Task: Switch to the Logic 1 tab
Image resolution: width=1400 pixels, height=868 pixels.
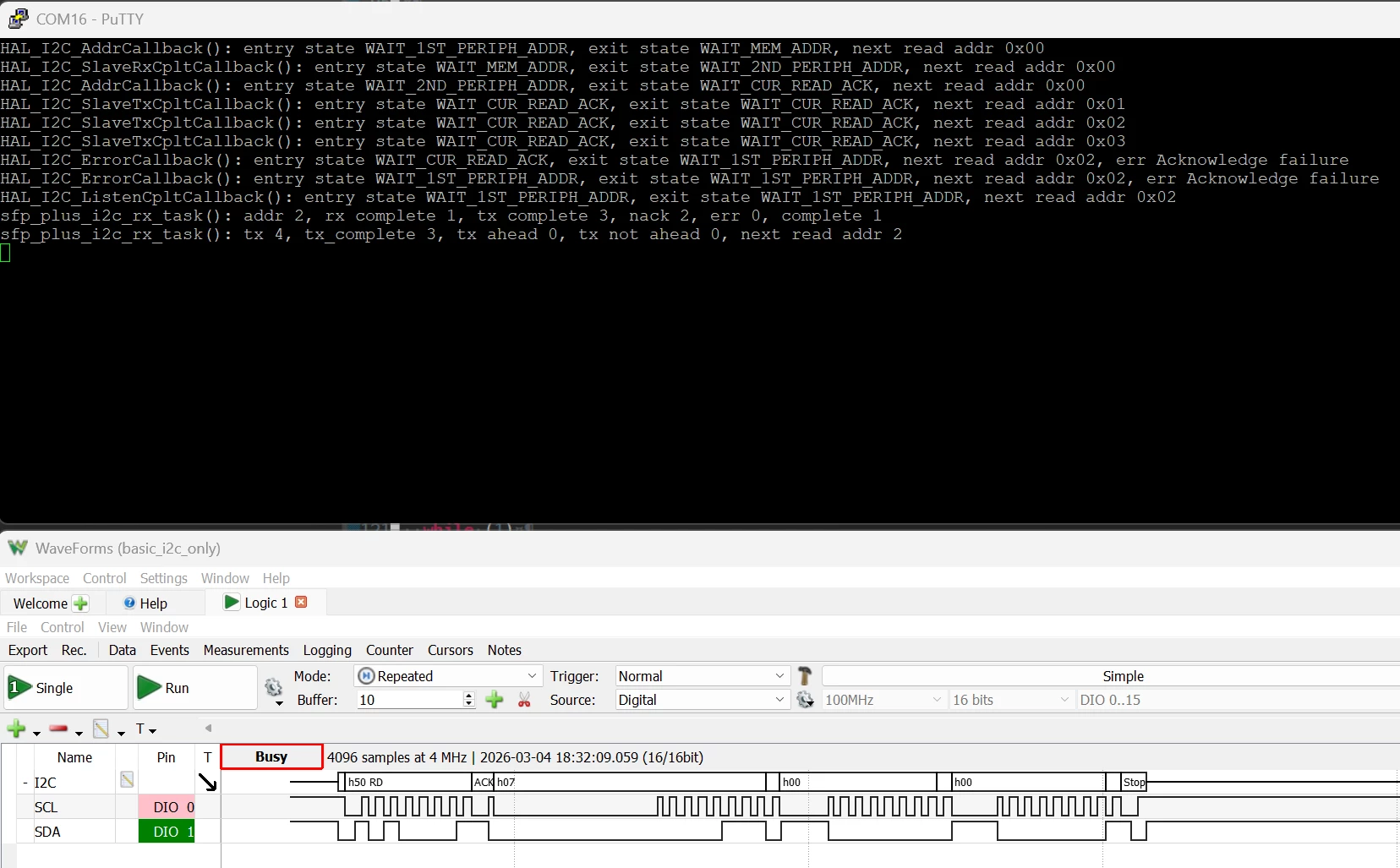Action: (265, 603)
